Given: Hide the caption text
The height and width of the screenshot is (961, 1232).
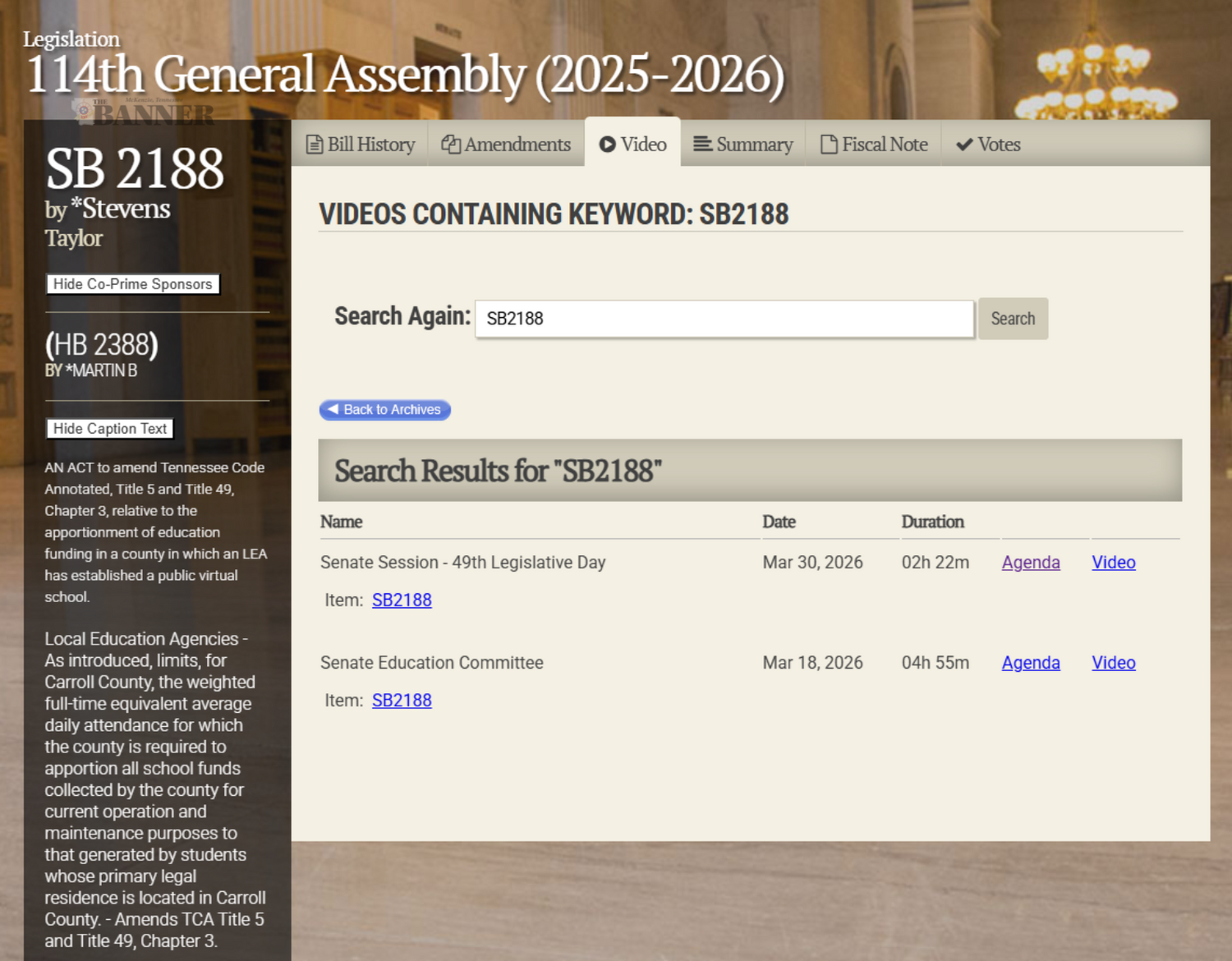Looking at the screenshot, I should [x=110, y=429].
